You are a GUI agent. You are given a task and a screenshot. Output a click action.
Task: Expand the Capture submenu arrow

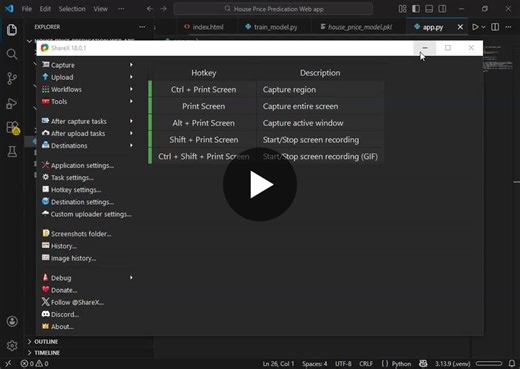(131, 65)
